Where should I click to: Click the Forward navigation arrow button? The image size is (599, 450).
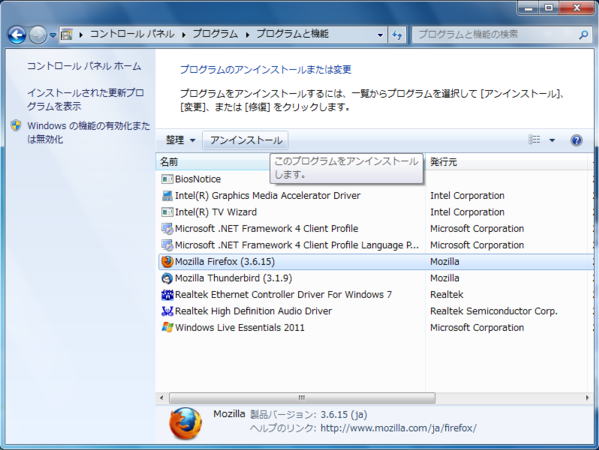coord(38,36)
